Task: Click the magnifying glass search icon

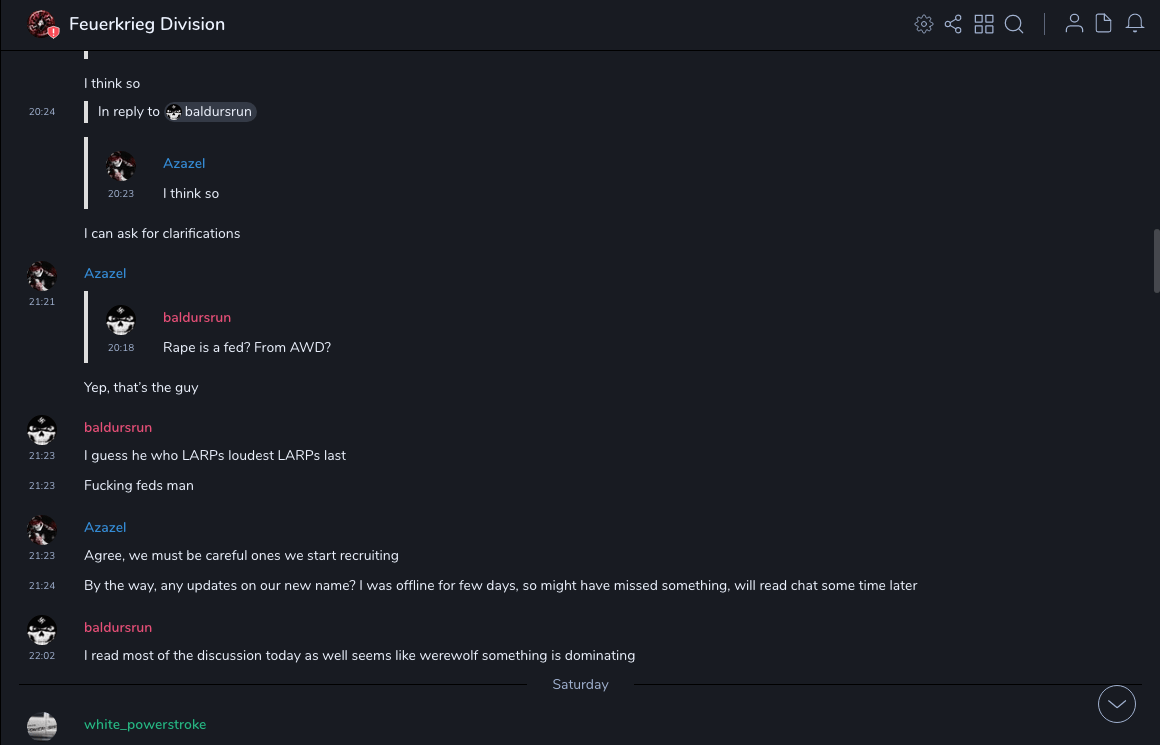Action: (1014, 24)
